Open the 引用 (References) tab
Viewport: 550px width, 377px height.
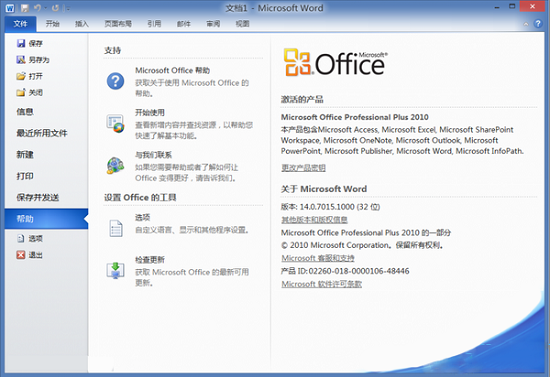tap(154, 23)
